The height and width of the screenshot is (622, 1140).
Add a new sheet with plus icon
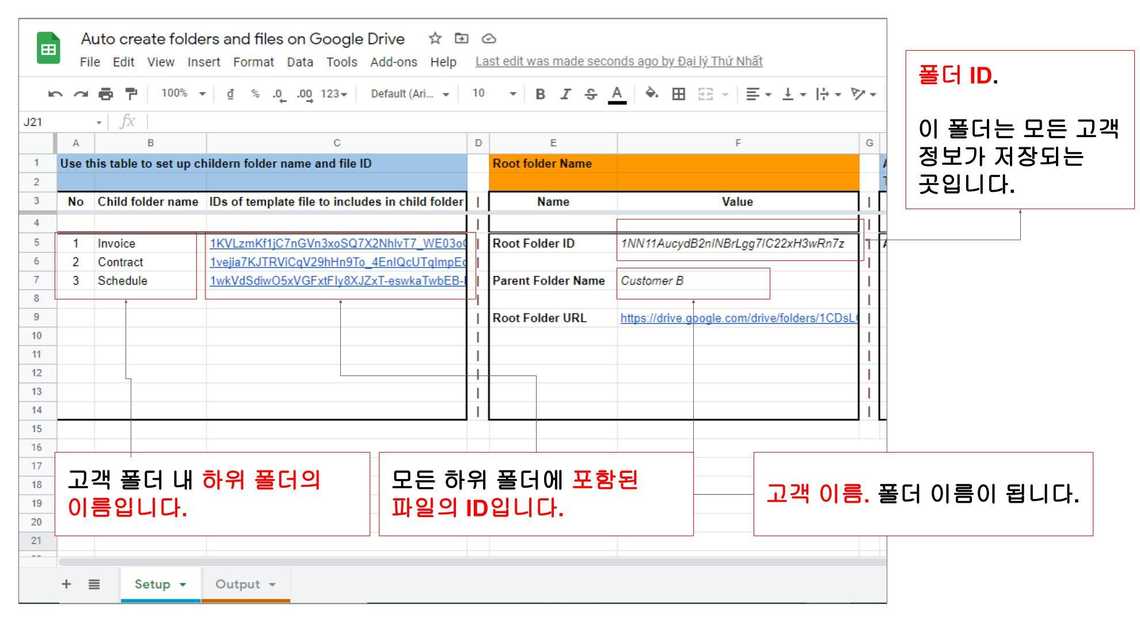pos(66,584)
